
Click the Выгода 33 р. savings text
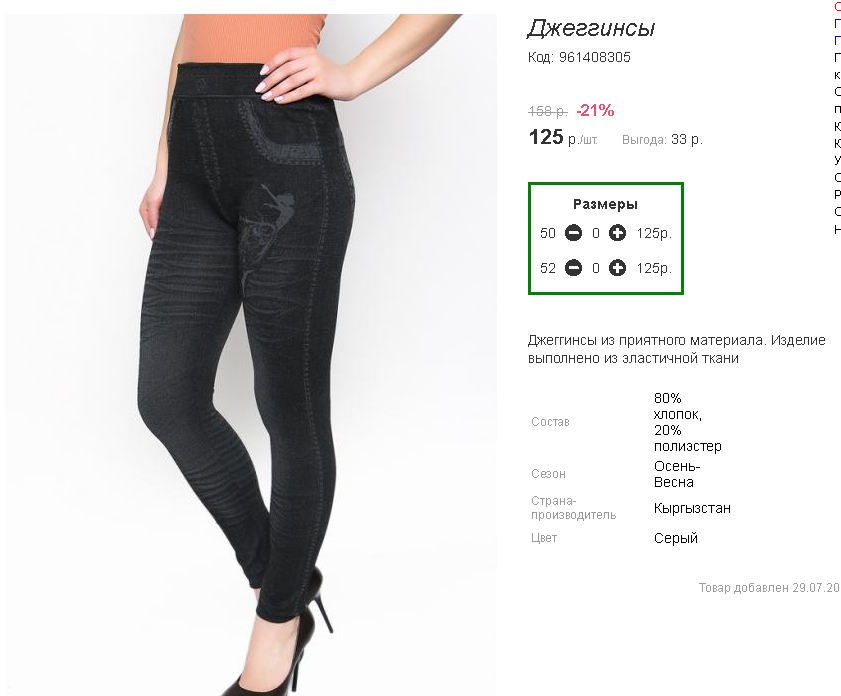tap(662, 139)
